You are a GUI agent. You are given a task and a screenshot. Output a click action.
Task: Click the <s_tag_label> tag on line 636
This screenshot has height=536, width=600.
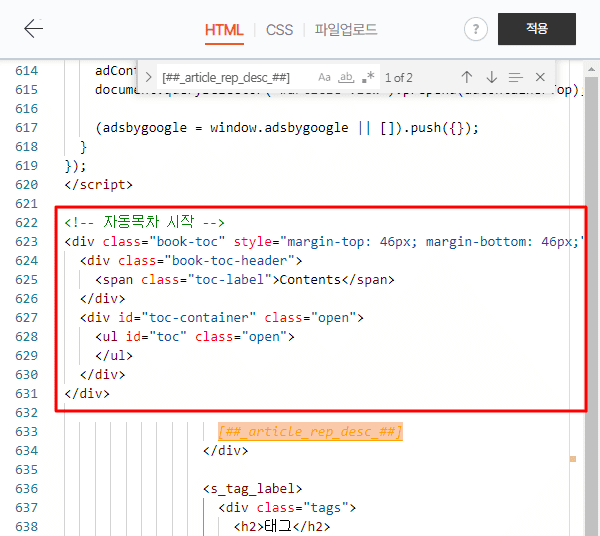[253, 489]
